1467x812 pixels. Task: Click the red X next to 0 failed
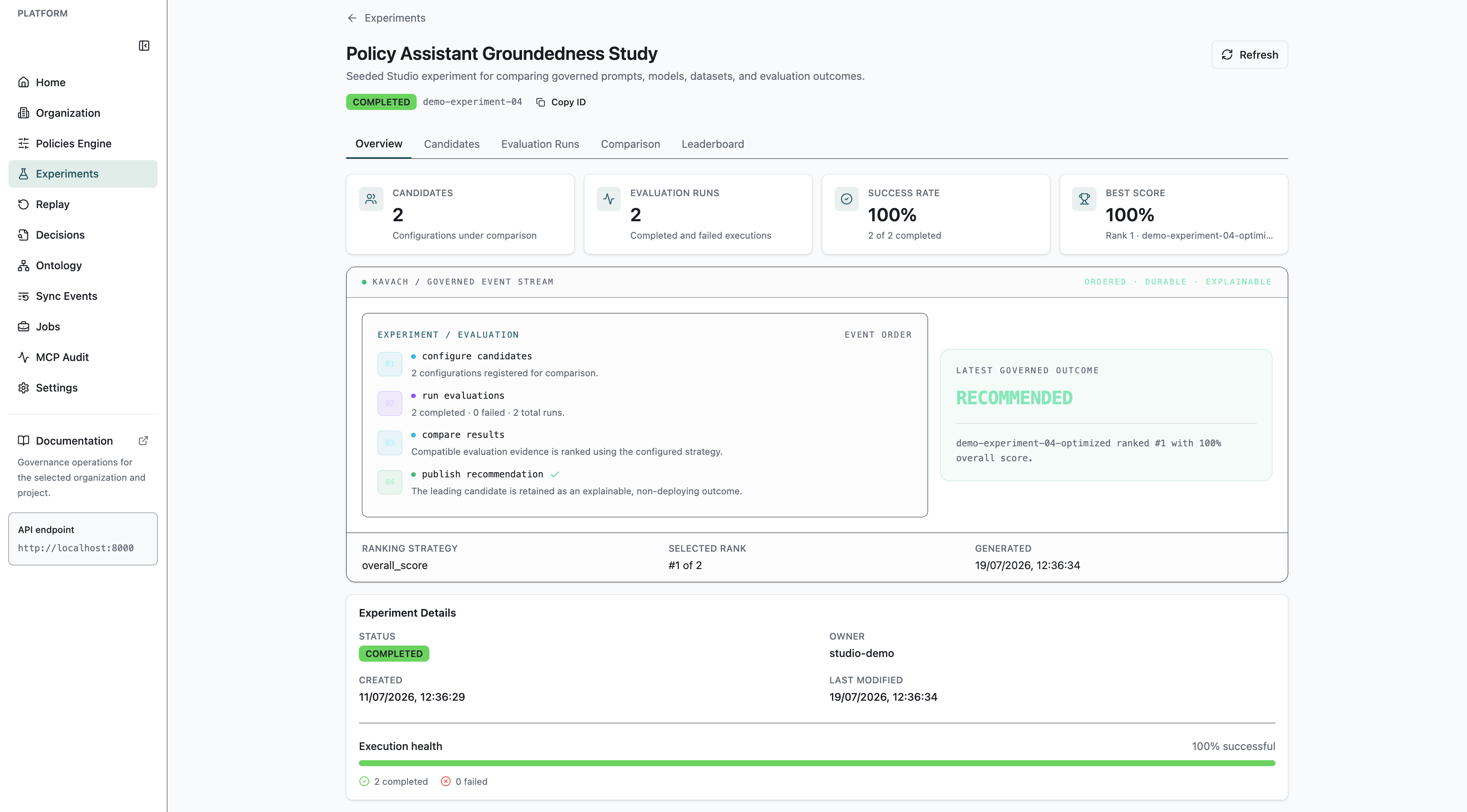tap(446, 782)
